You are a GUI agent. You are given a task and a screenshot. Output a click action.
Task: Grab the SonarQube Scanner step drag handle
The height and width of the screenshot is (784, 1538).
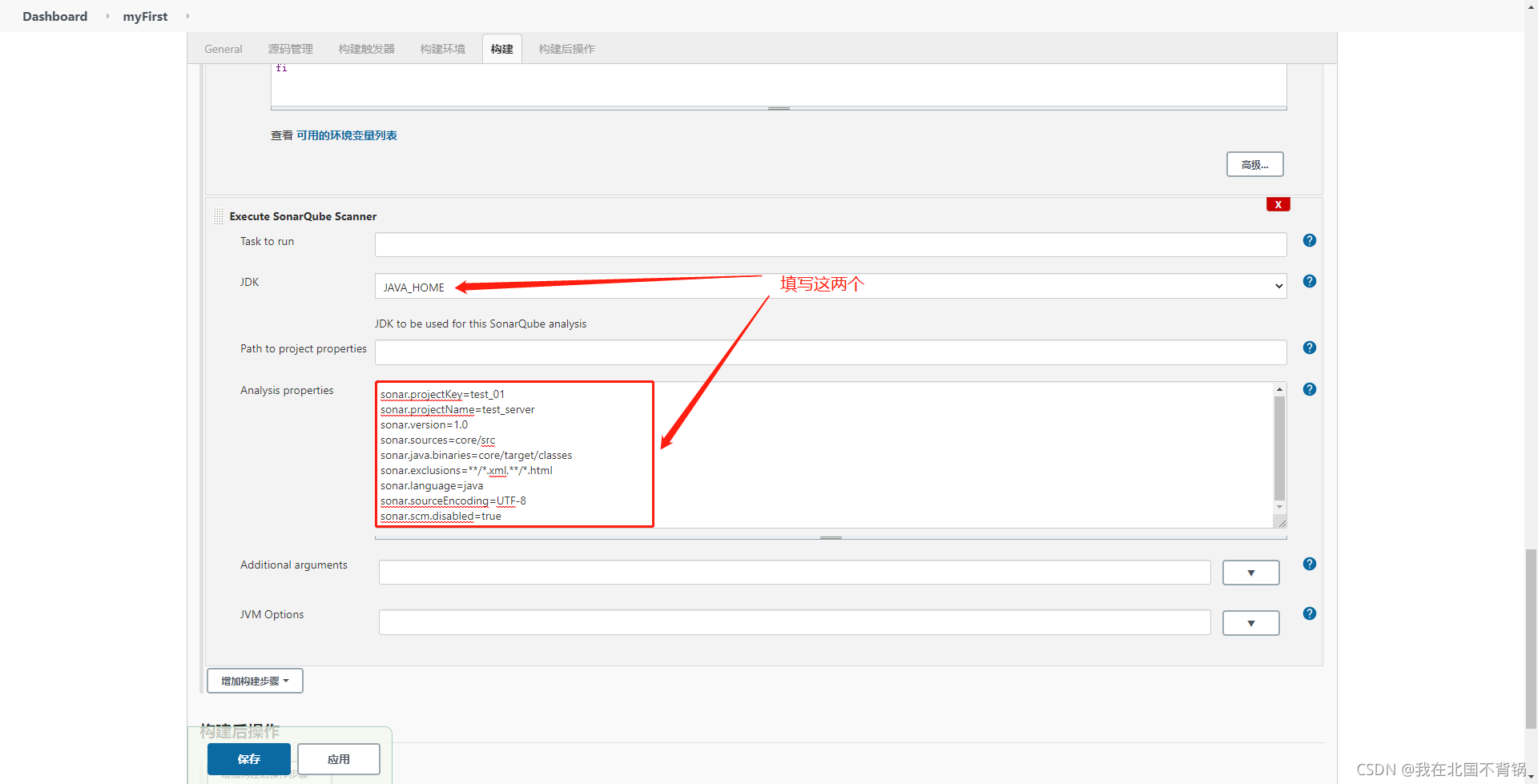[219, 216]
